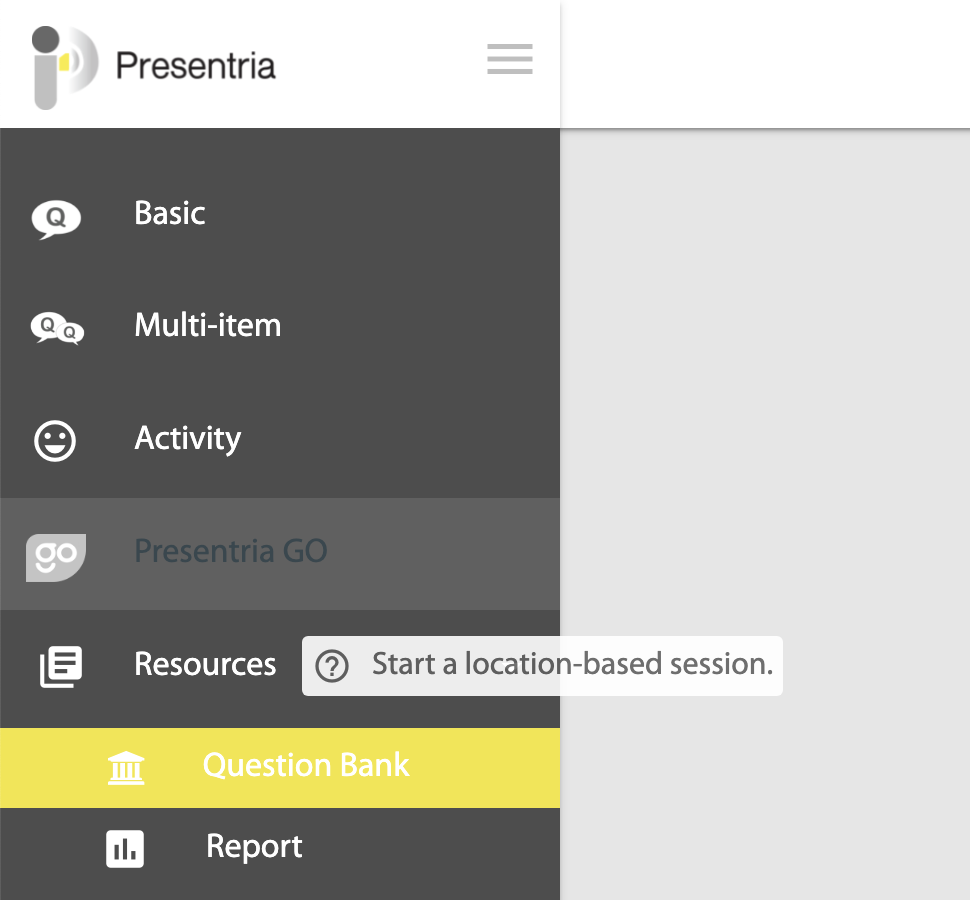Open the Basic menu item
Screen dimensions: 970x900
pyautogui.click(x=280, y=215)
